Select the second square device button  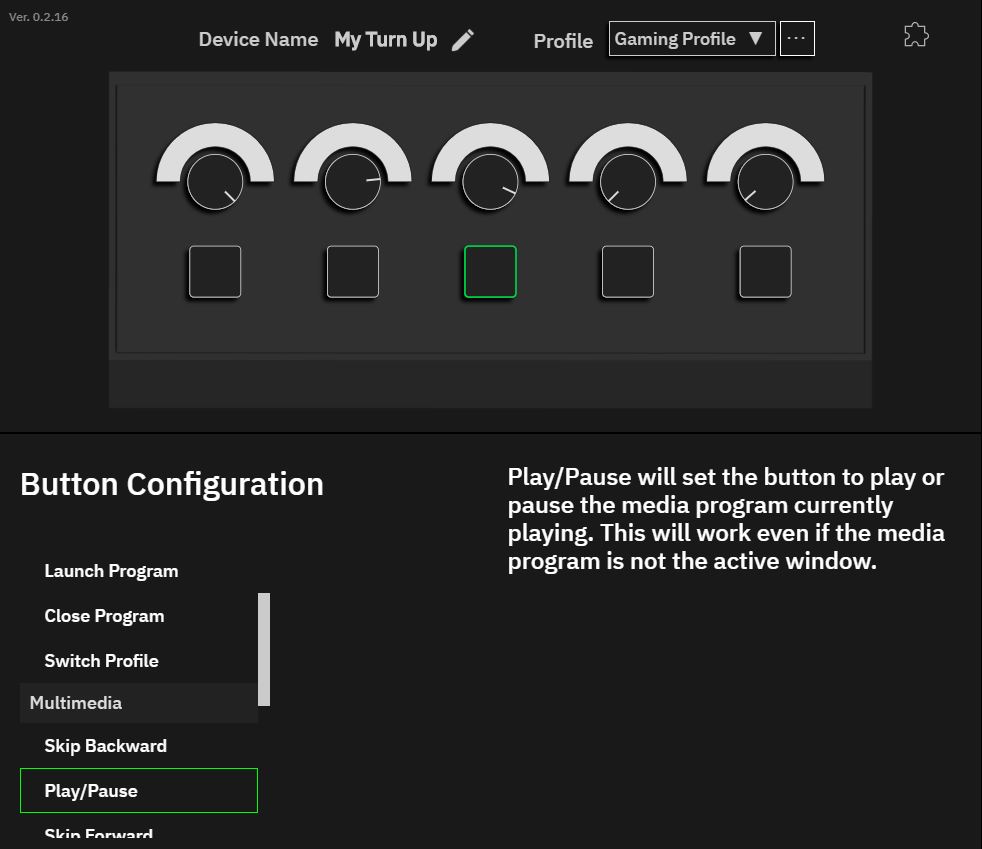click(352, 272)
